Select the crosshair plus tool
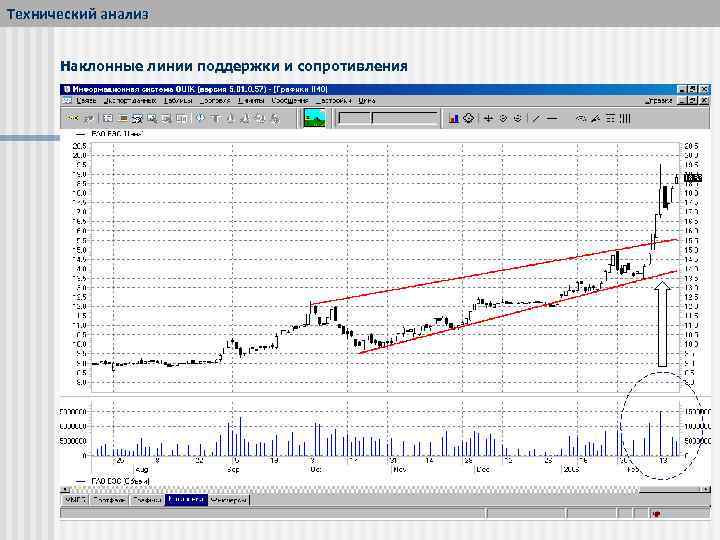The image size is (720, 540). tap(488, 119)
